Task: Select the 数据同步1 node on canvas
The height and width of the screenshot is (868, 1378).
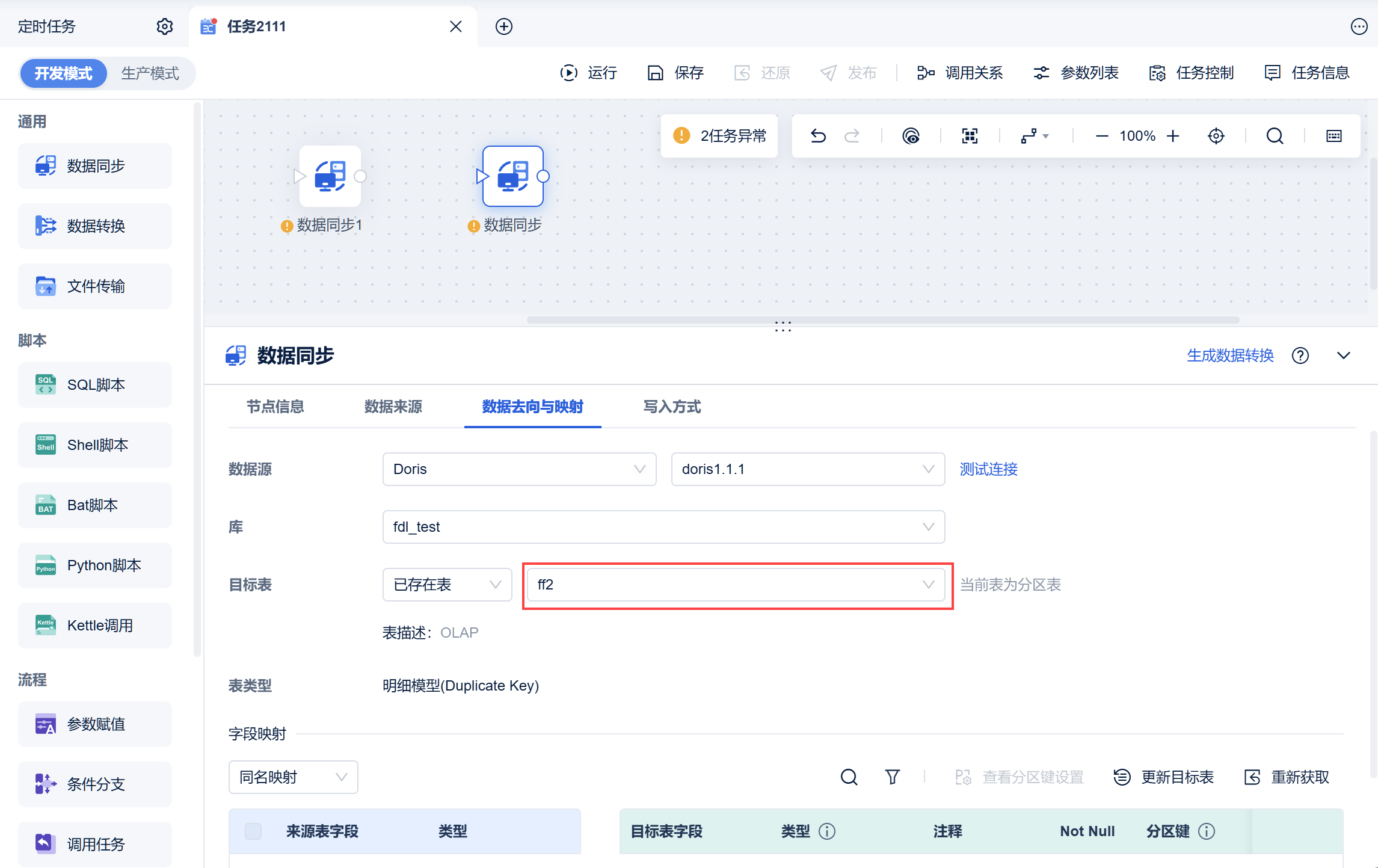Action: (330, 176)
